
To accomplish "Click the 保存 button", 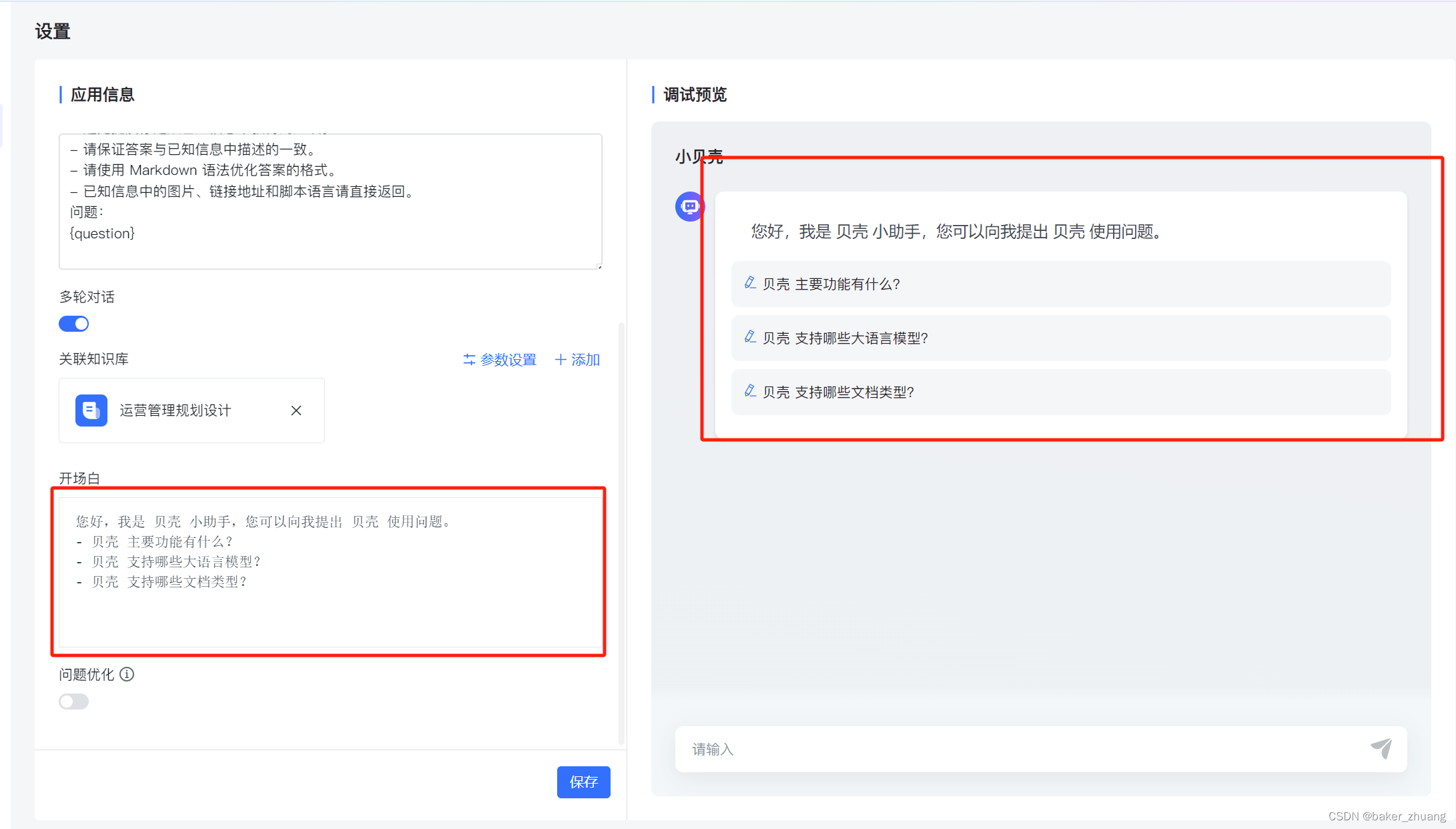I will [x=583, y=782].
